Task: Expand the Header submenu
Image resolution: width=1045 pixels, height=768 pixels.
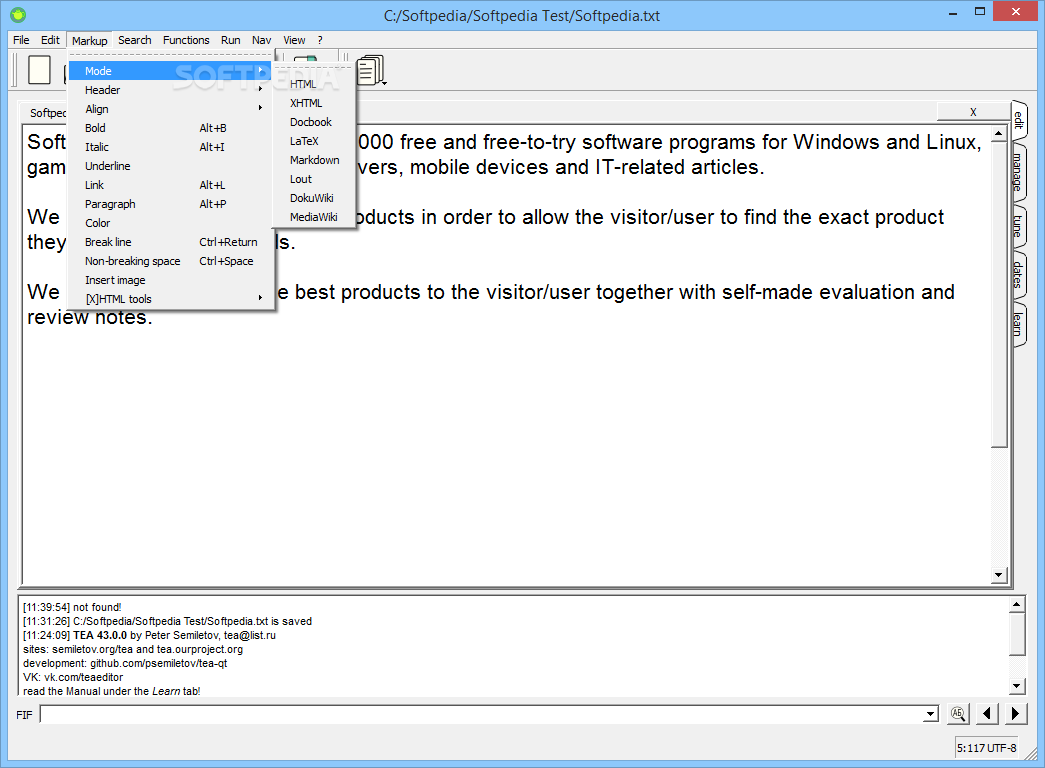Action: pyautogui.click(x=171, y=90)
